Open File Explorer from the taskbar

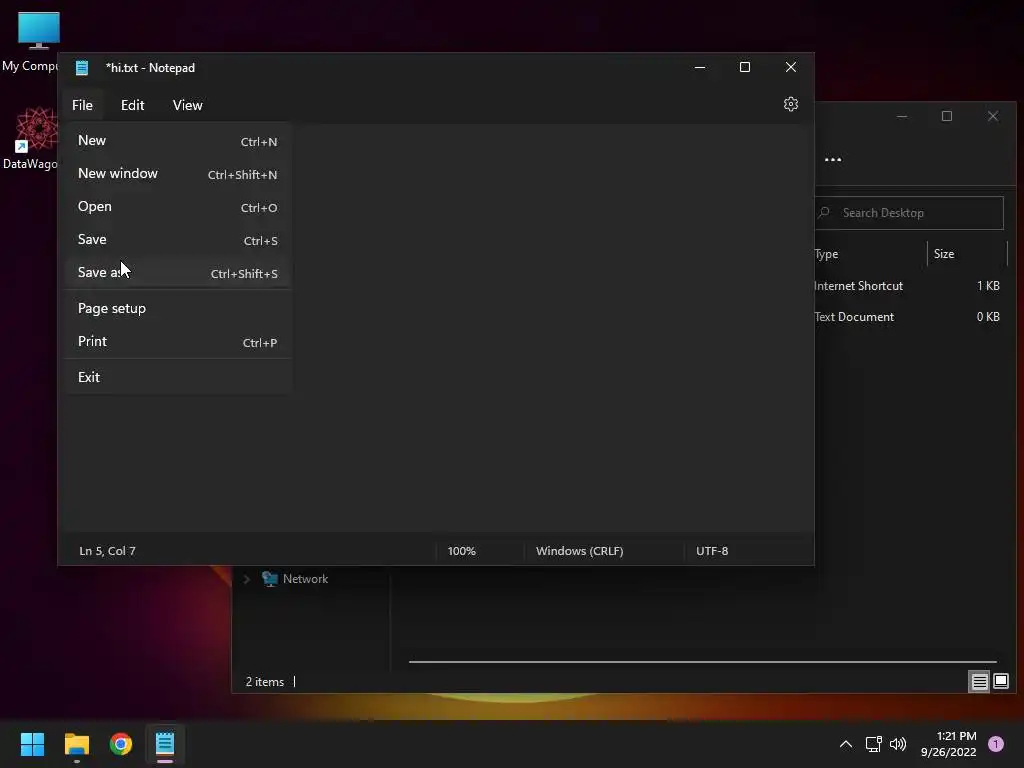[76, 744]
